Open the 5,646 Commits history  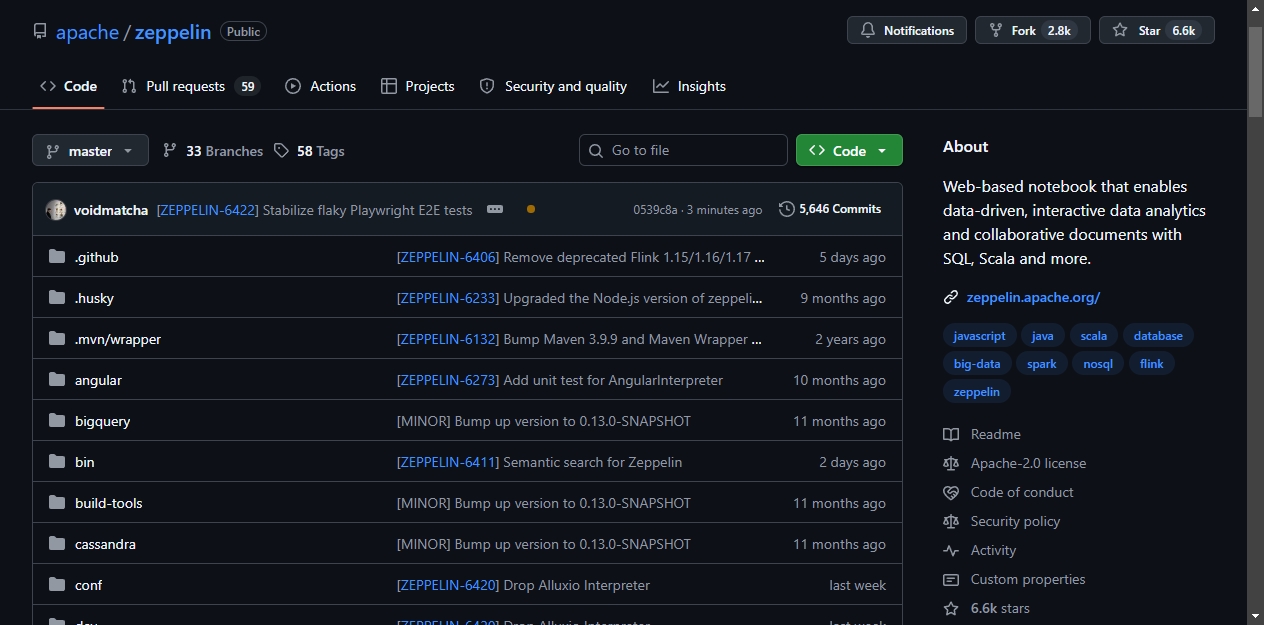click(x=830, y=209)
